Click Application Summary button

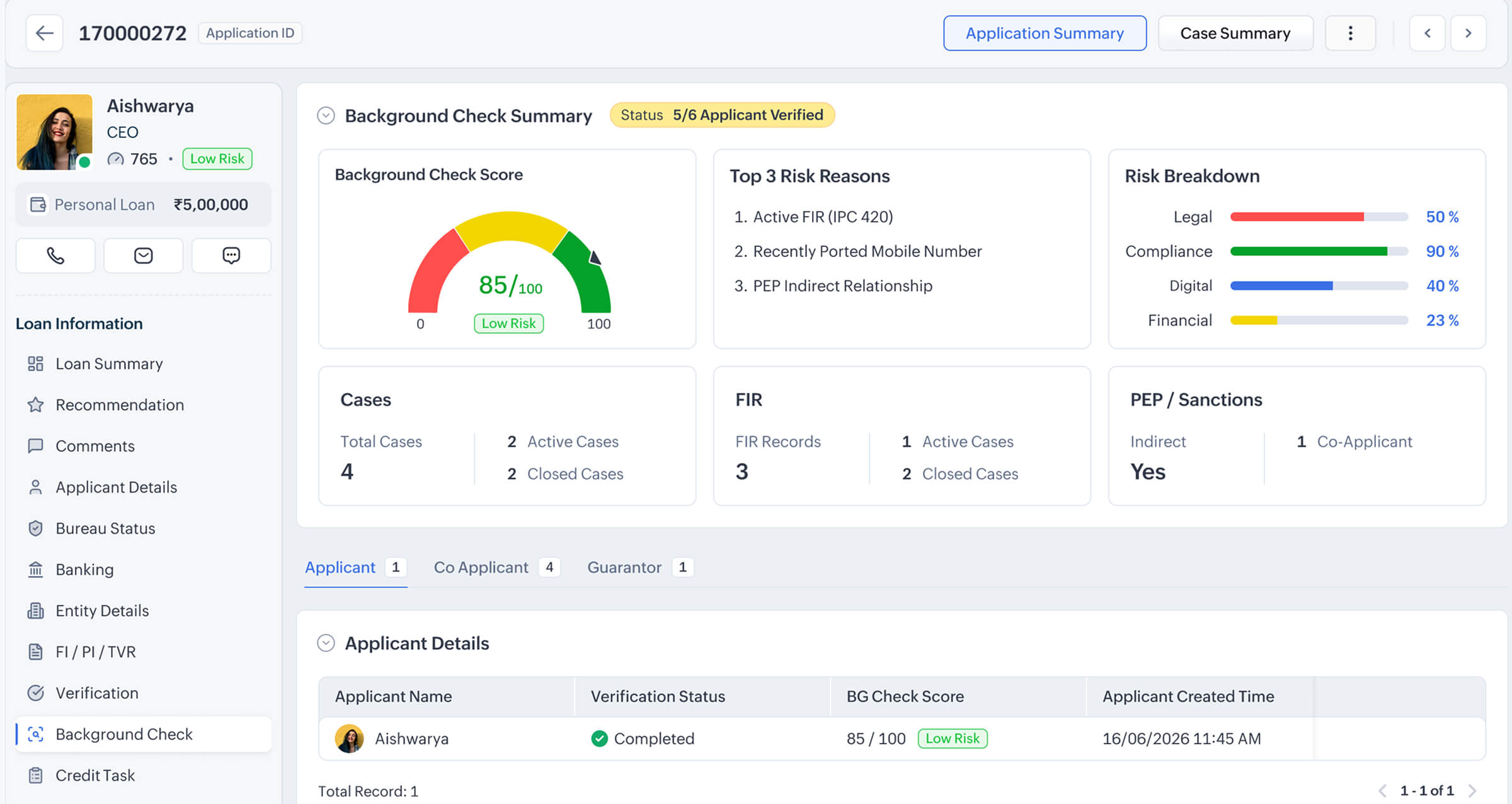pyautogui.click(x=1045, y=33)
